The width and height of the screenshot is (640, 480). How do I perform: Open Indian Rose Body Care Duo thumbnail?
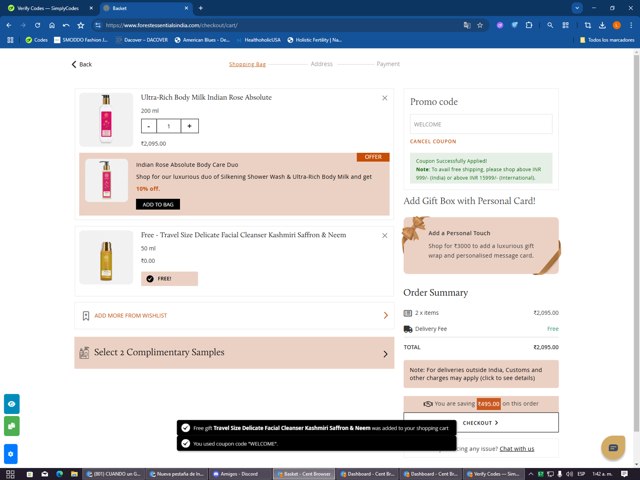pyautogui.click(x=107, y=180)
